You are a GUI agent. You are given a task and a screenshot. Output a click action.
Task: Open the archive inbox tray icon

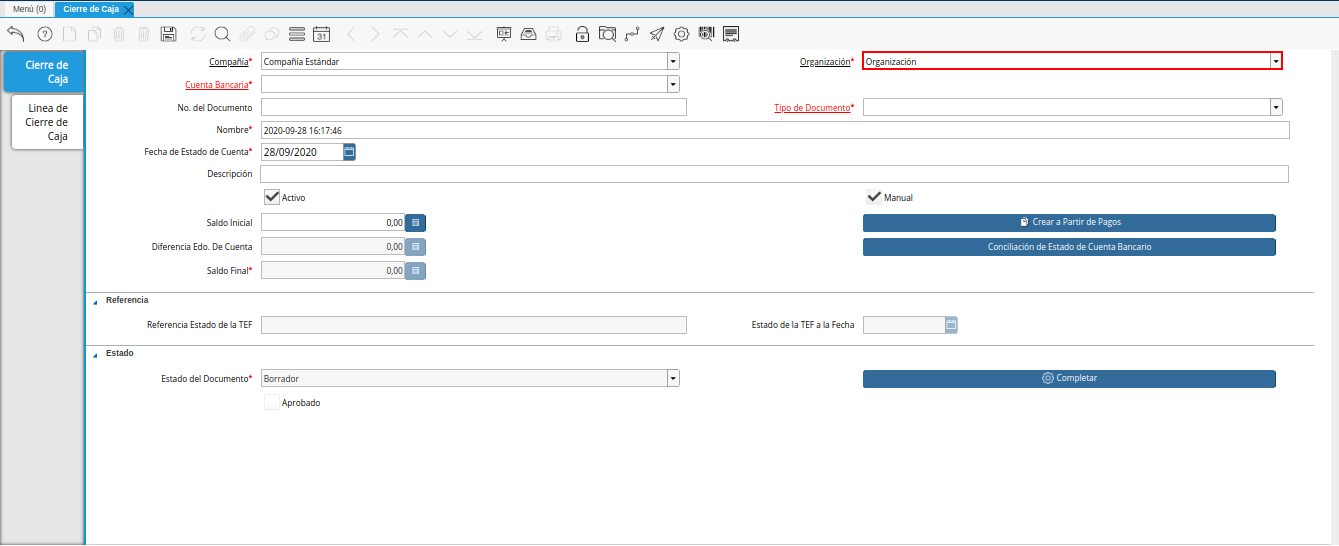528,34
